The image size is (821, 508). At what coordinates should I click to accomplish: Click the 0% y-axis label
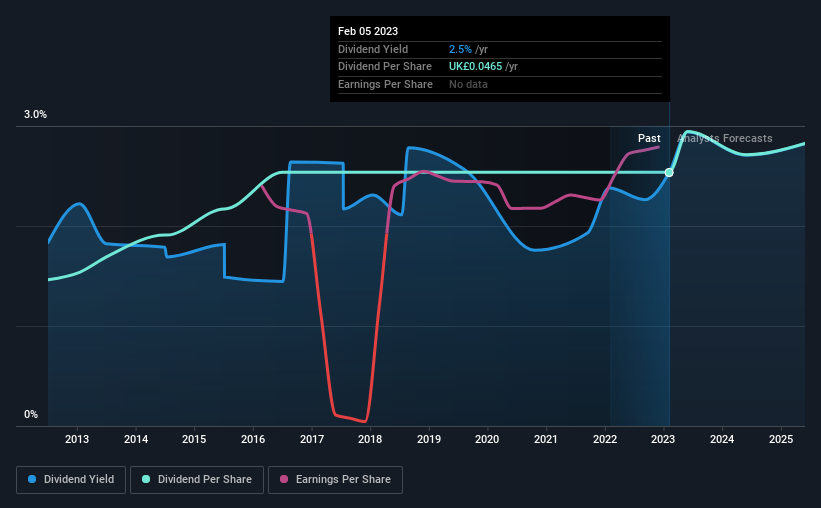[31, 414]
